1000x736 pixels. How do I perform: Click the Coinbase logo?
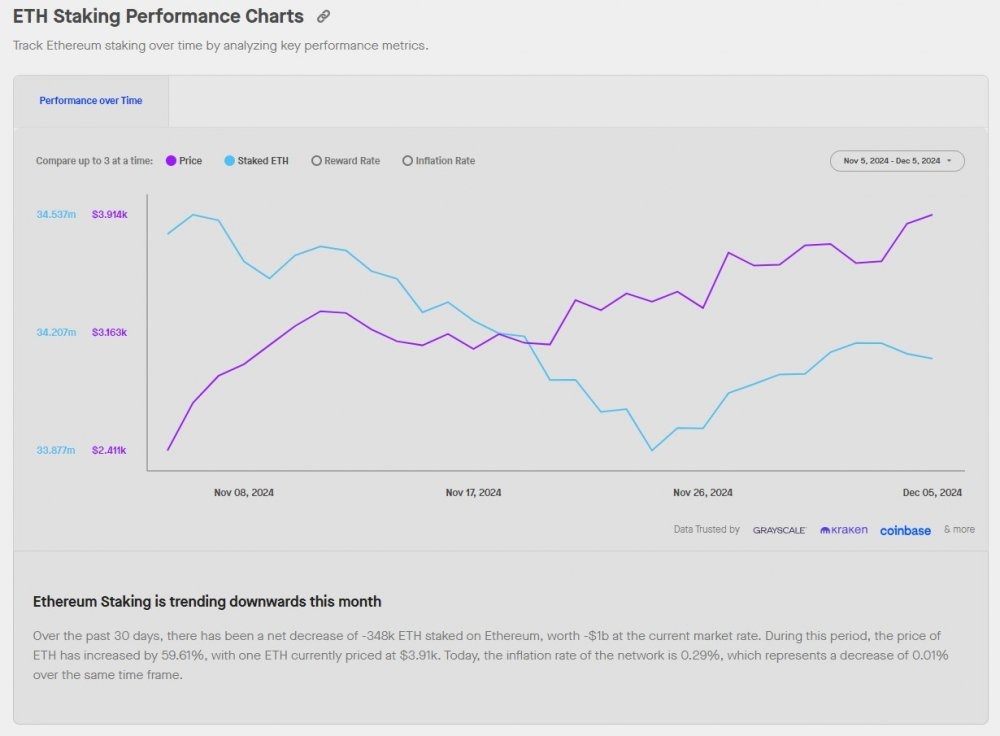(905, 530)
